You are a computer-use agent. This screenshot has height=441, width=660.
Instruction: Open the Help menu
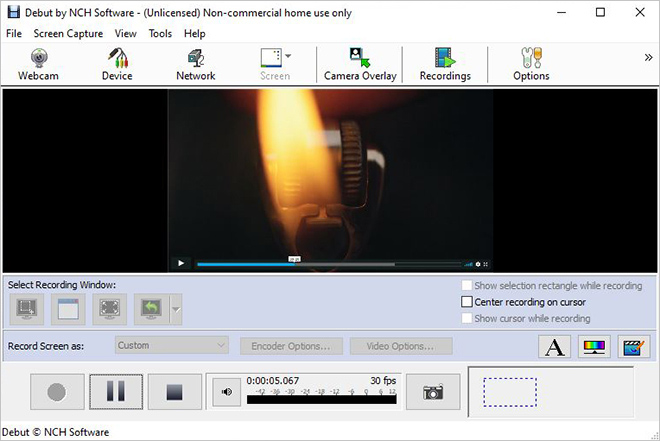(x=194, y=33)
